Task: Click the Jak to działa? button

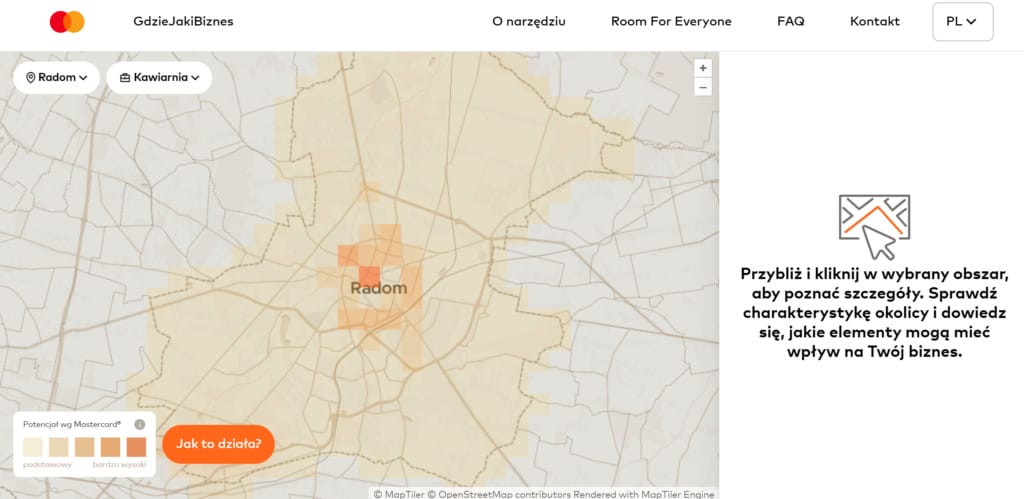Action: (218, 444)
